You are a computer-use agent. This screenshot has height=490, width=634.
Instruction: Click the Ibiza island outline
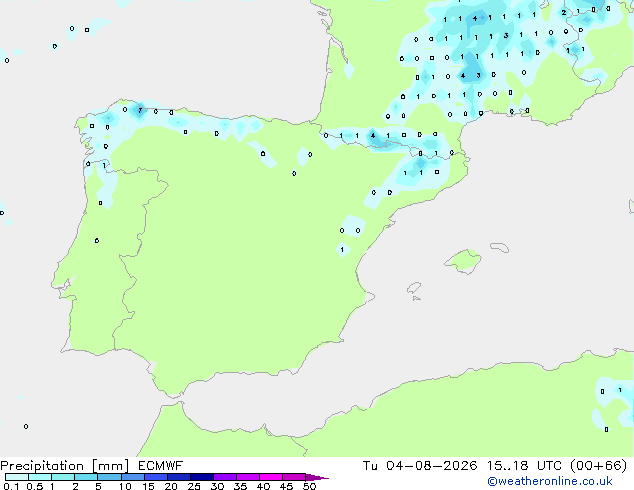pyautogui.click(x=414, y=288)
